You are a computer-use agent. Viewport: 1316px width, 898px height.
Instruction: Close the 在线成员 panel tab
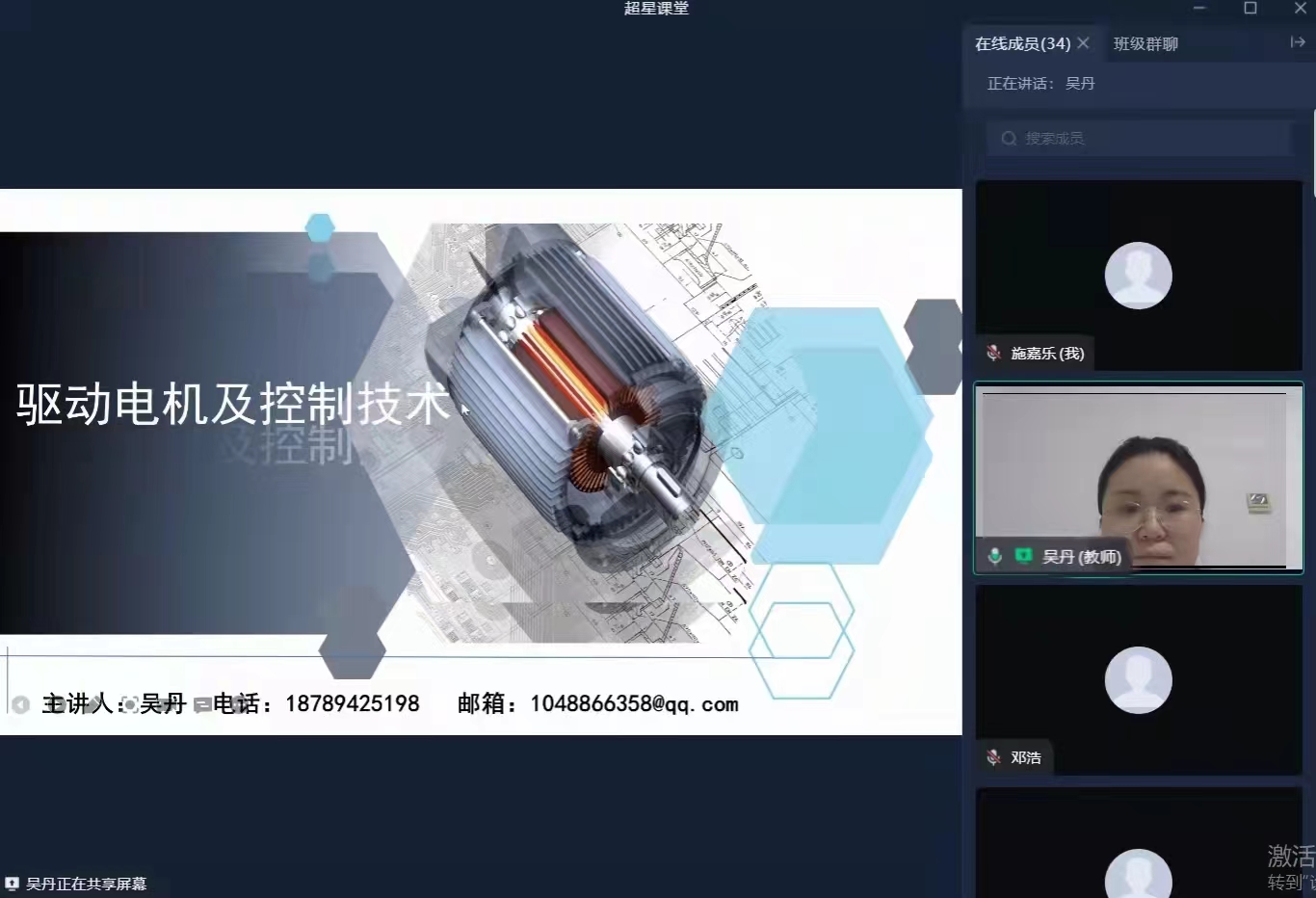[x=1083, y=43]
